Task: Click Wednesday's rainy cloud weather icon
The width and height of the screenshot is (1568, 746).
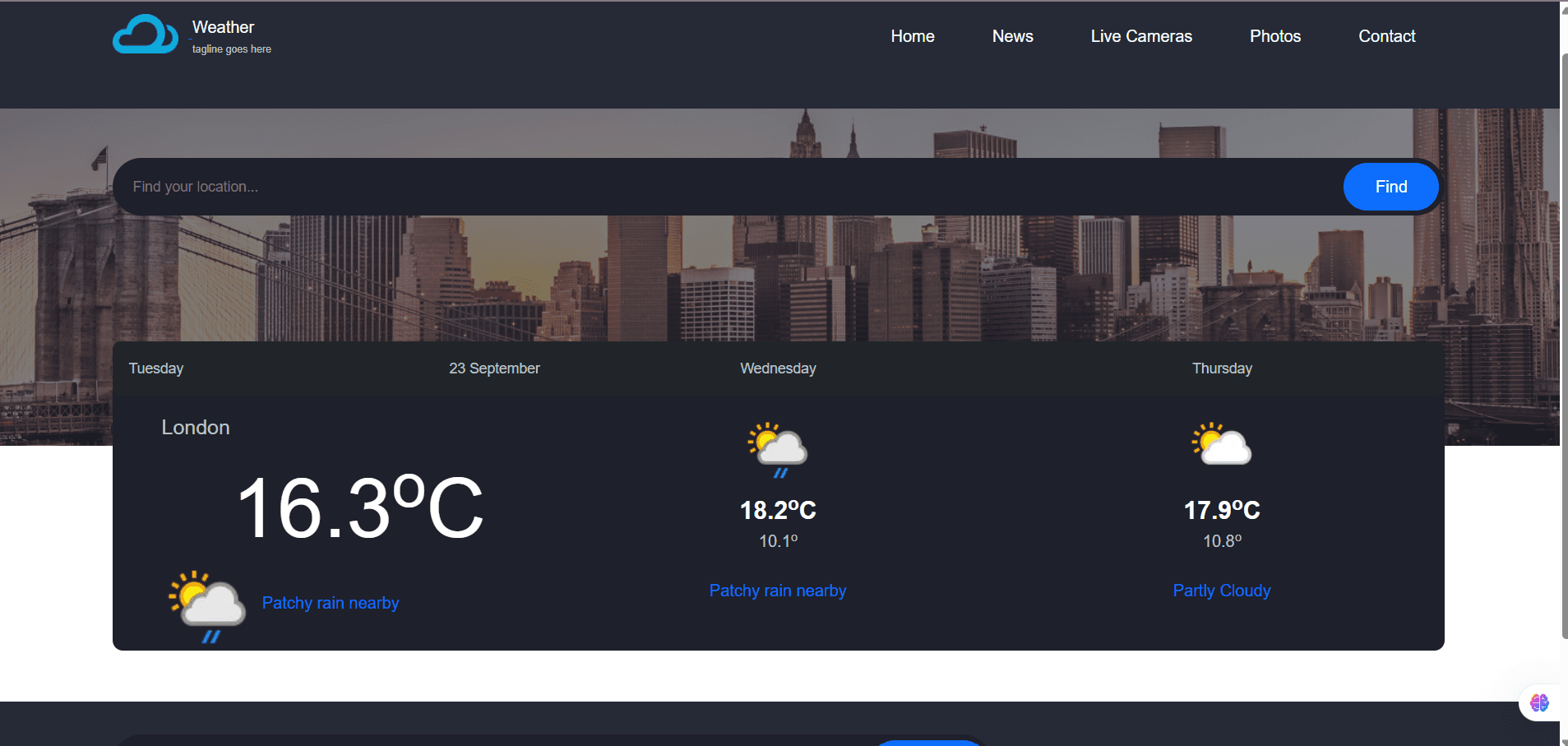Action: [x=777, y=449]
